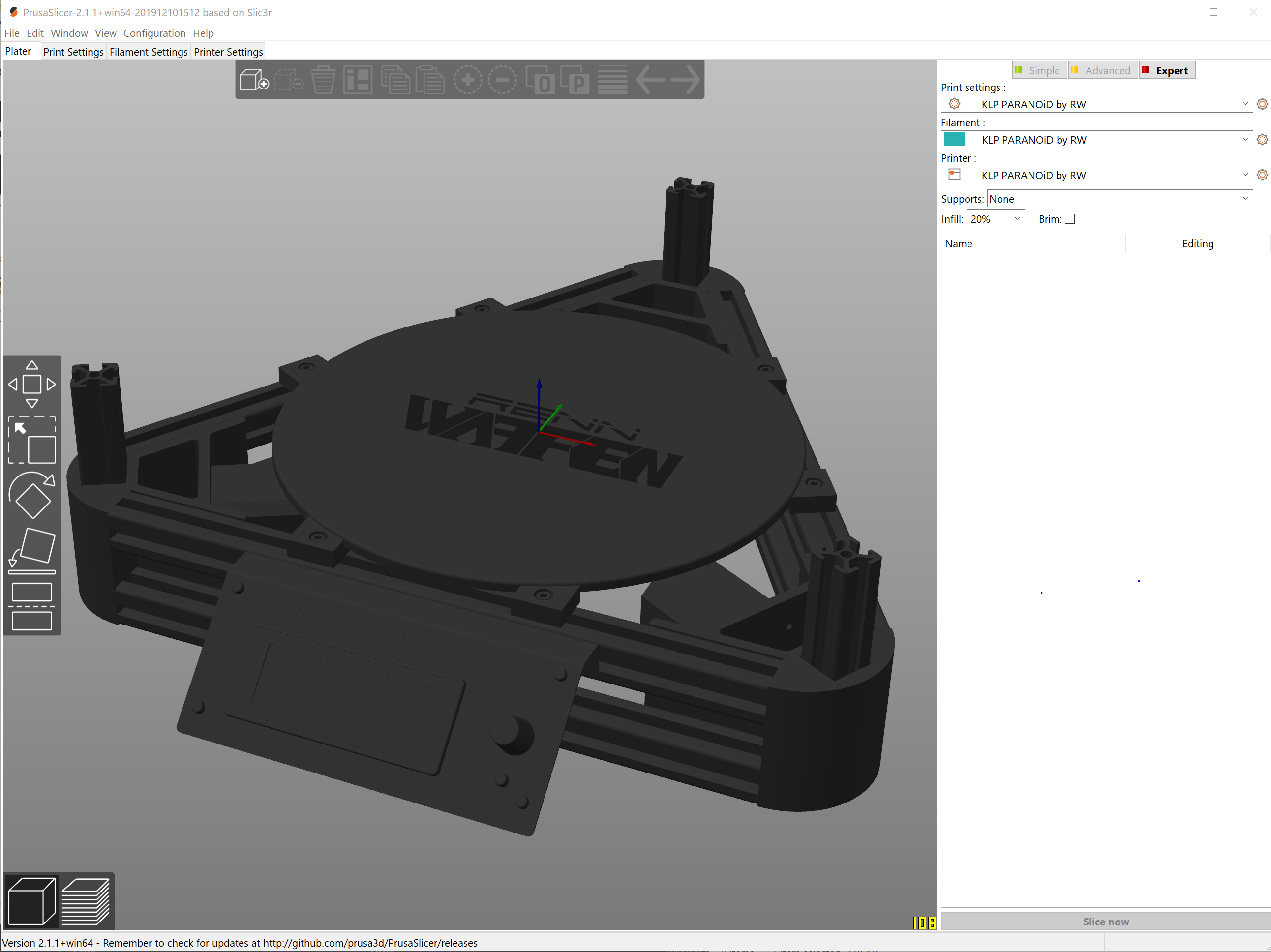Open the Infill percentage dropdown
Screen dimensions: 1271x952
995,219
